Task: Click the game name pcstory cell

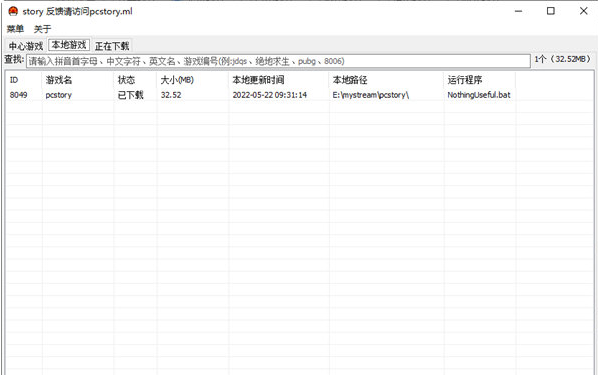Action: (58, 95)
